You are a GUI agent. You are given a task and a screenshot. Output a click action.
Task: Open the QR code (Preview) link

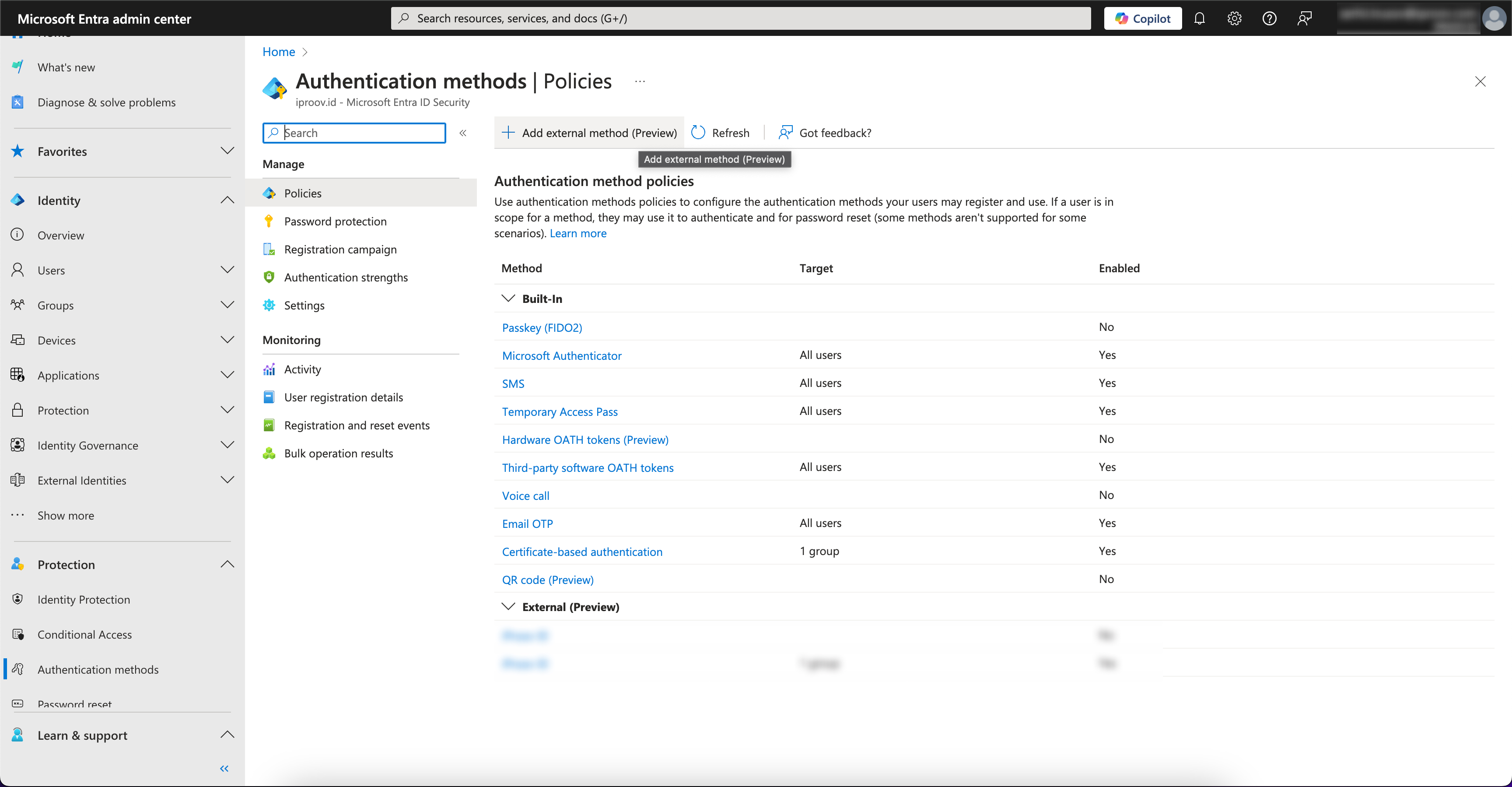tap(548, 580)
